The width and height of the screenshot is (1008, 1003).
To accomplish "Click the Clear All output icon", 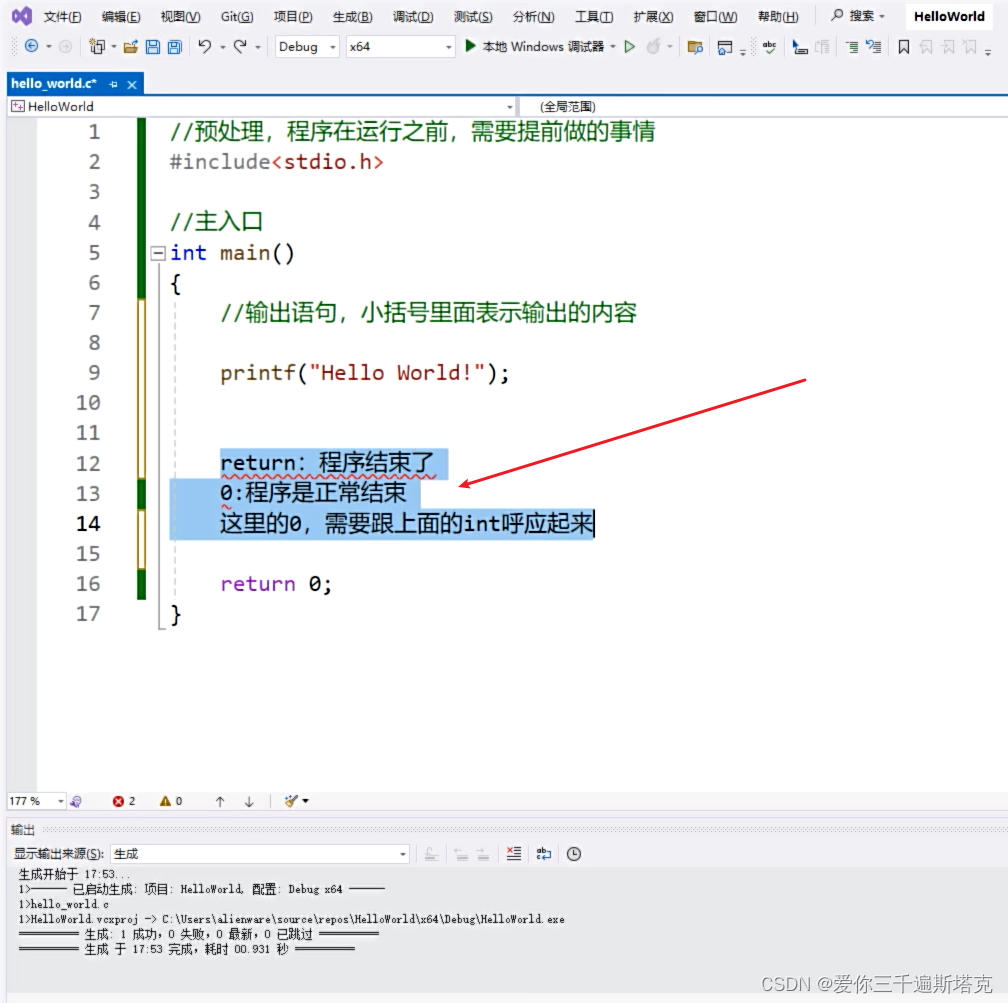I will (x=513, y=853).
